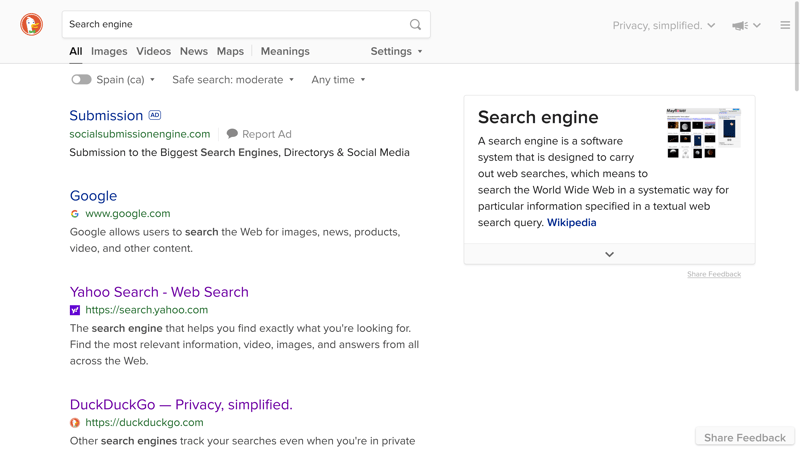Toggle the Spain (ca) region switch
This screenshot has height=450, width=800.
[81, 80]
